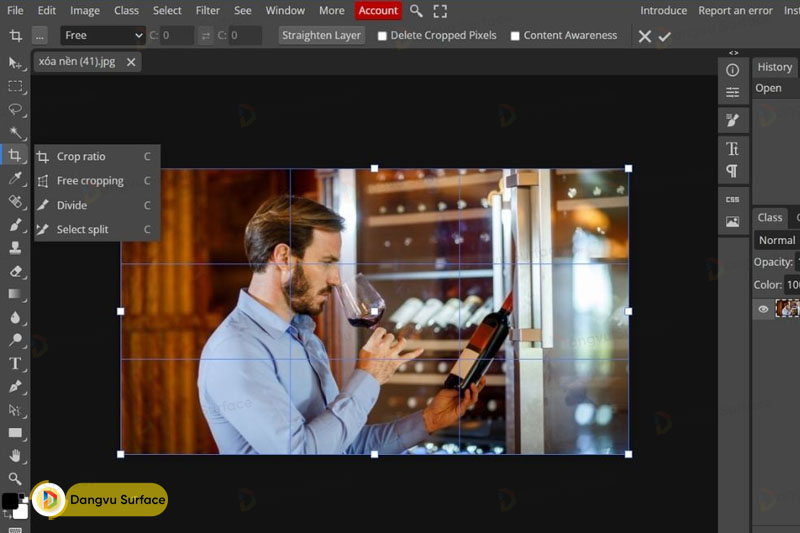Image resolution: width=800 pixels, height=533 pixels.
Task: Select the Pen tool
Action: click(15, 387)
